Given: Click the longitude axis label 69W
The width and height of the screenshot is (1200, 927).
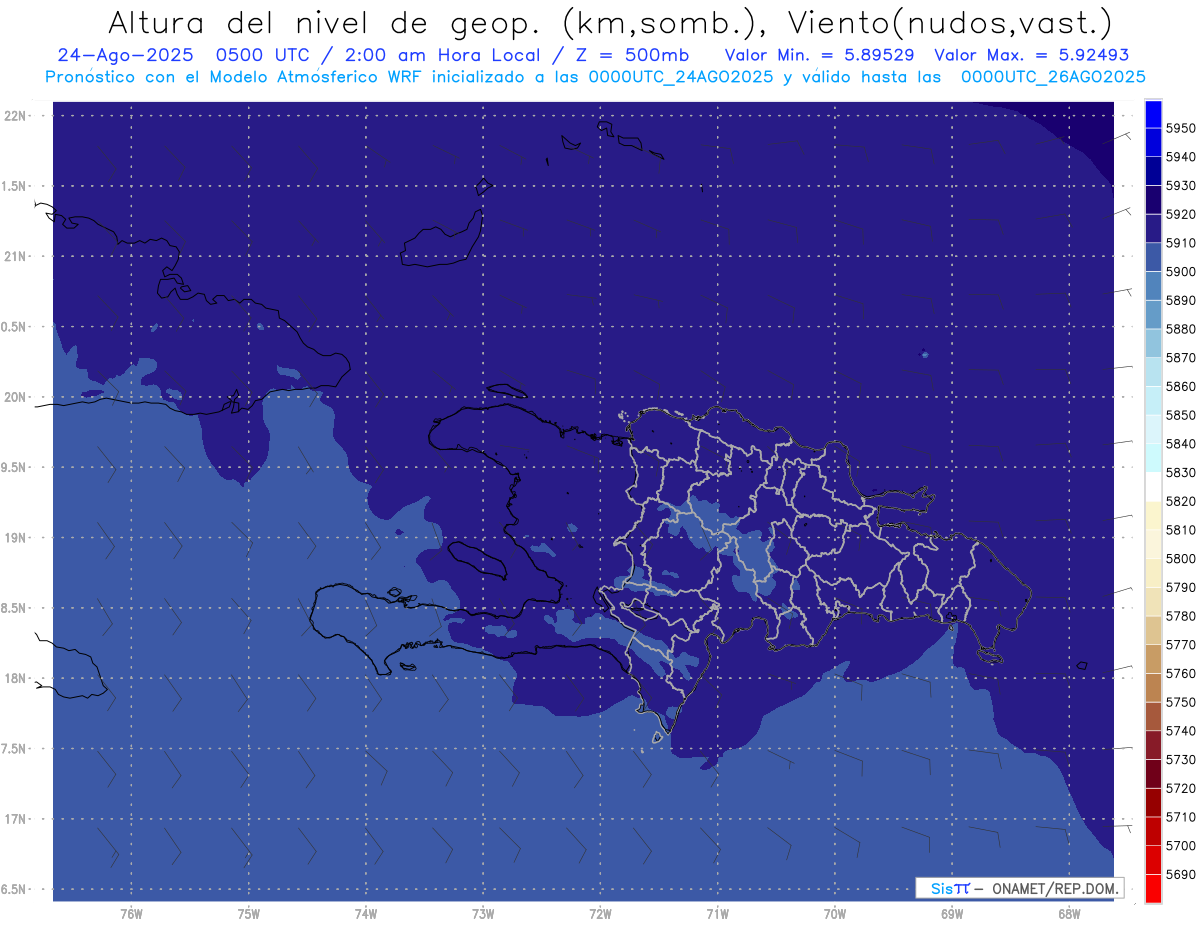Looking at the screenshot, I should (952, 914).
